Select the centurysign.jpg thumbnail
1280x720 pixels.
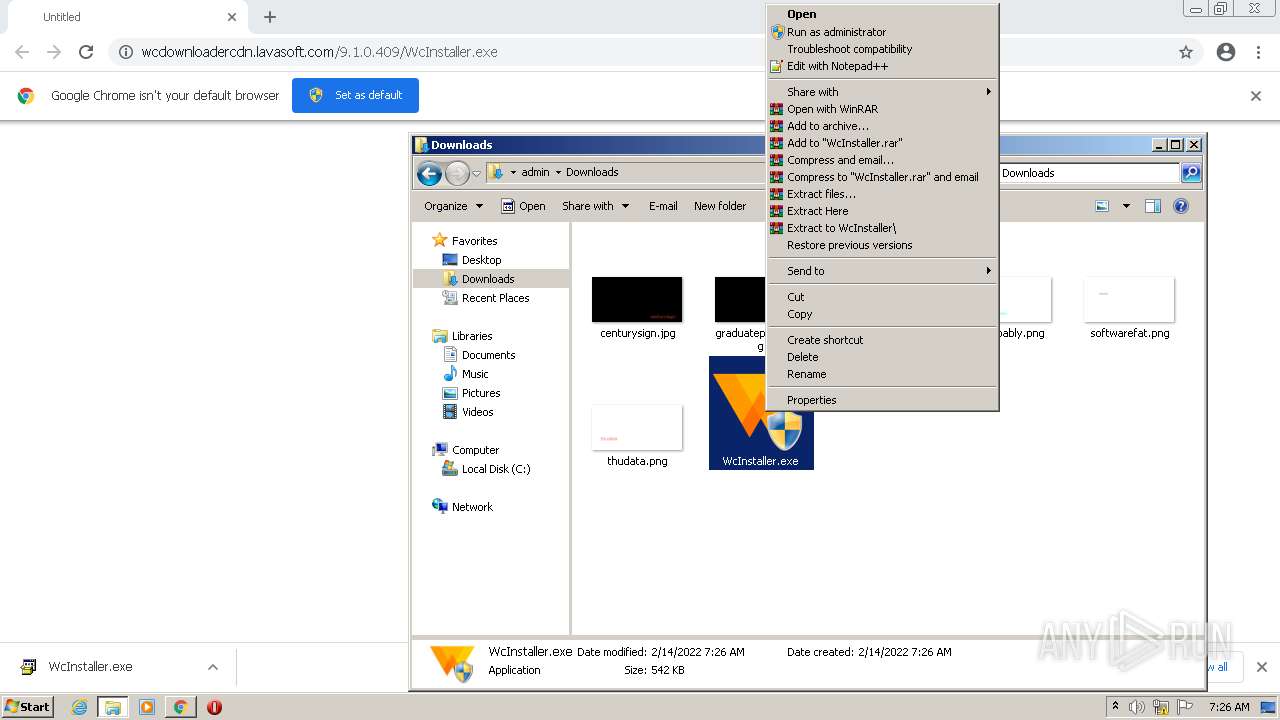[637, 300]
